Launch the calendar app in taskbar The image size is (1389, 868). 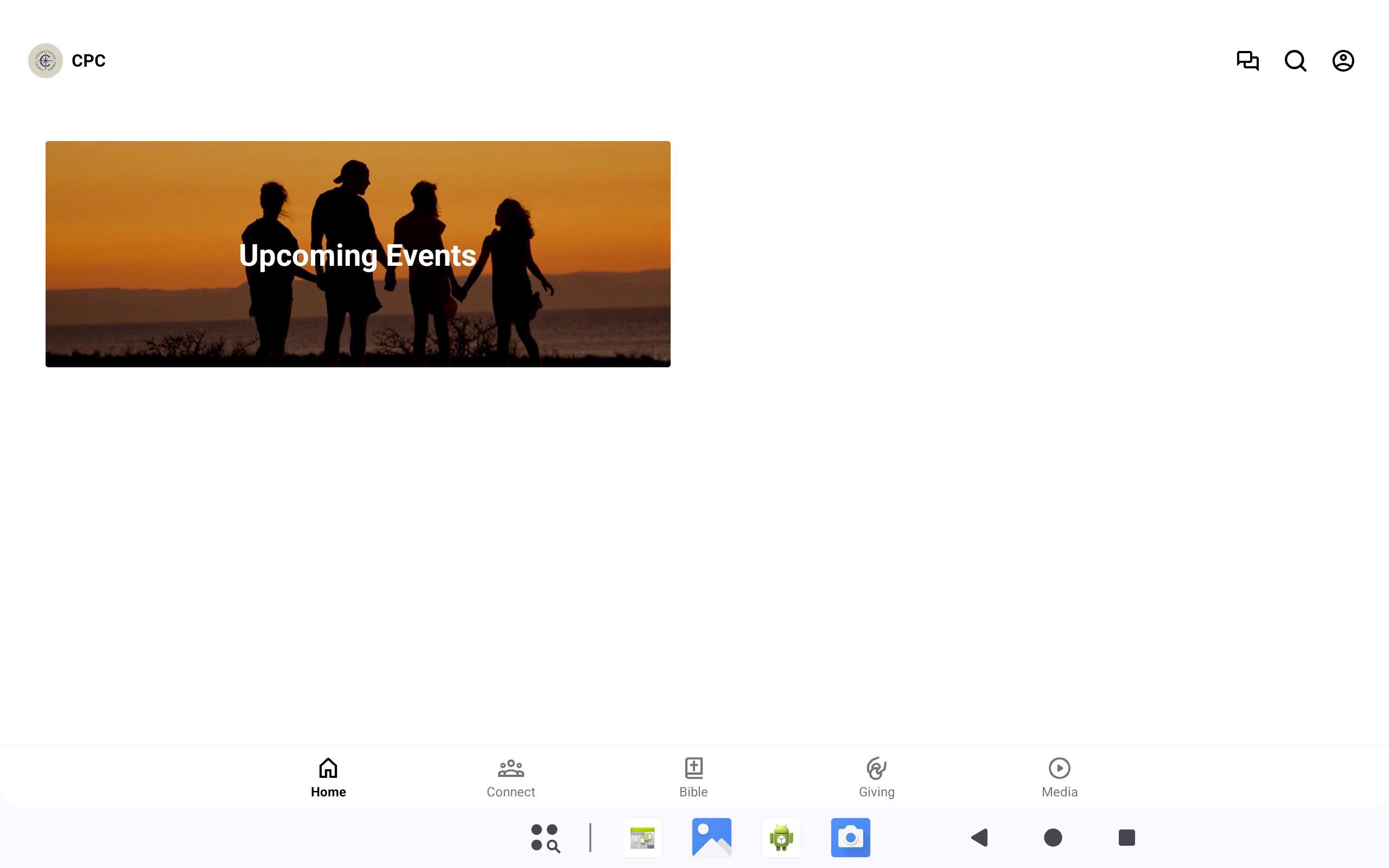(642, 838)
